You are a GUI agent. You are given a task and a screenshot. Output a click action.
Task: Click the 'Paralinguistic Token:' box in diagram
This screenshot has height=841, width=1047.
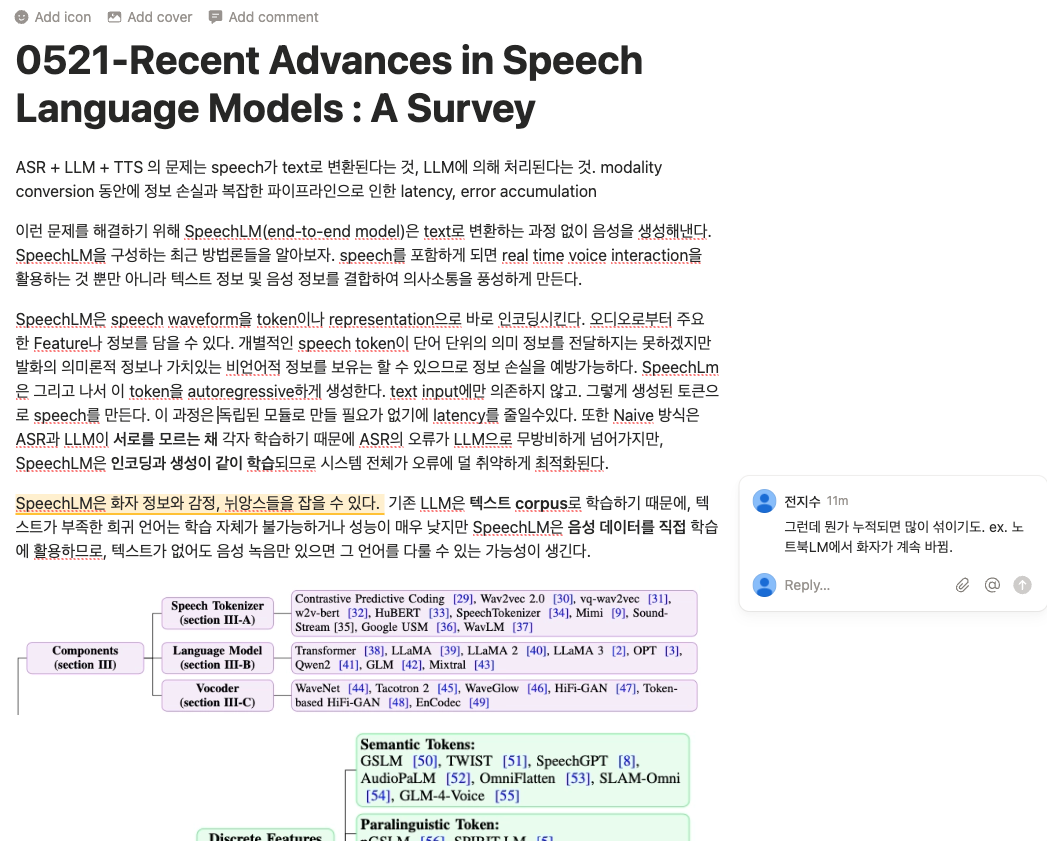coord(523,828)
